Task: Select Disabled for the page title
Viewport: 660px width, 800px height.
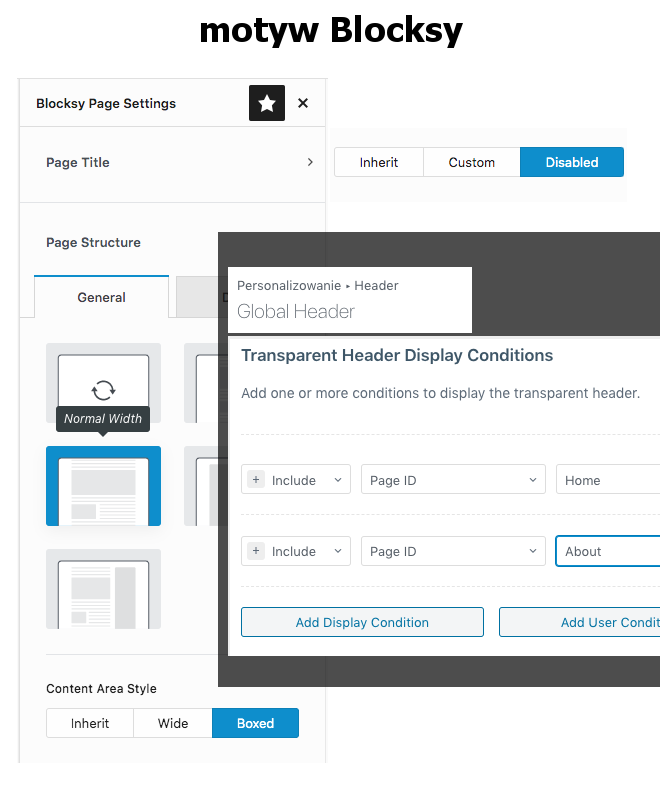Action: [572, 162]
